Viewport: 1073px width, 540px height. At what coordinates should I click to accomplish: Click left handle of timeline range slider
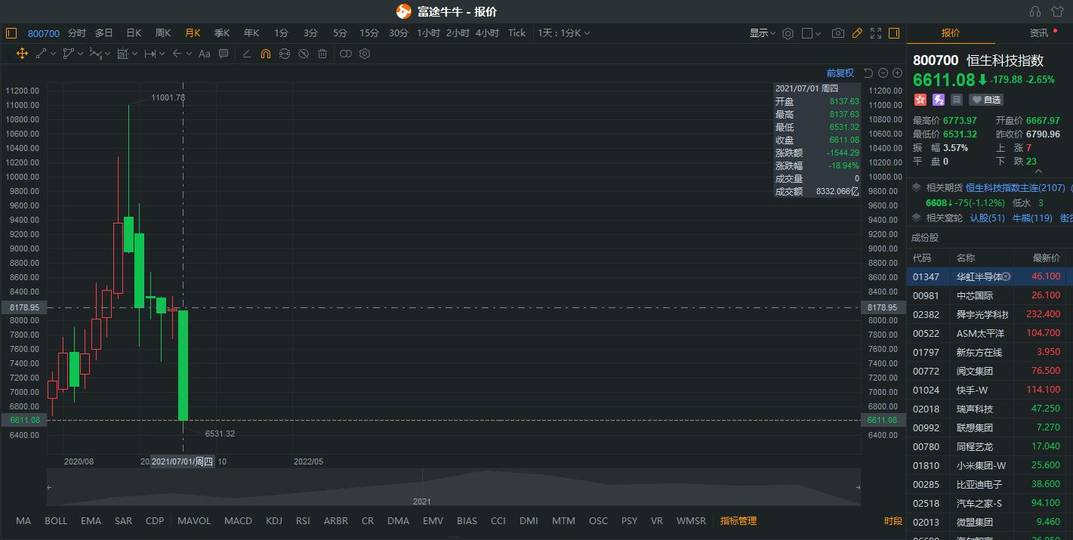(49, 487)
